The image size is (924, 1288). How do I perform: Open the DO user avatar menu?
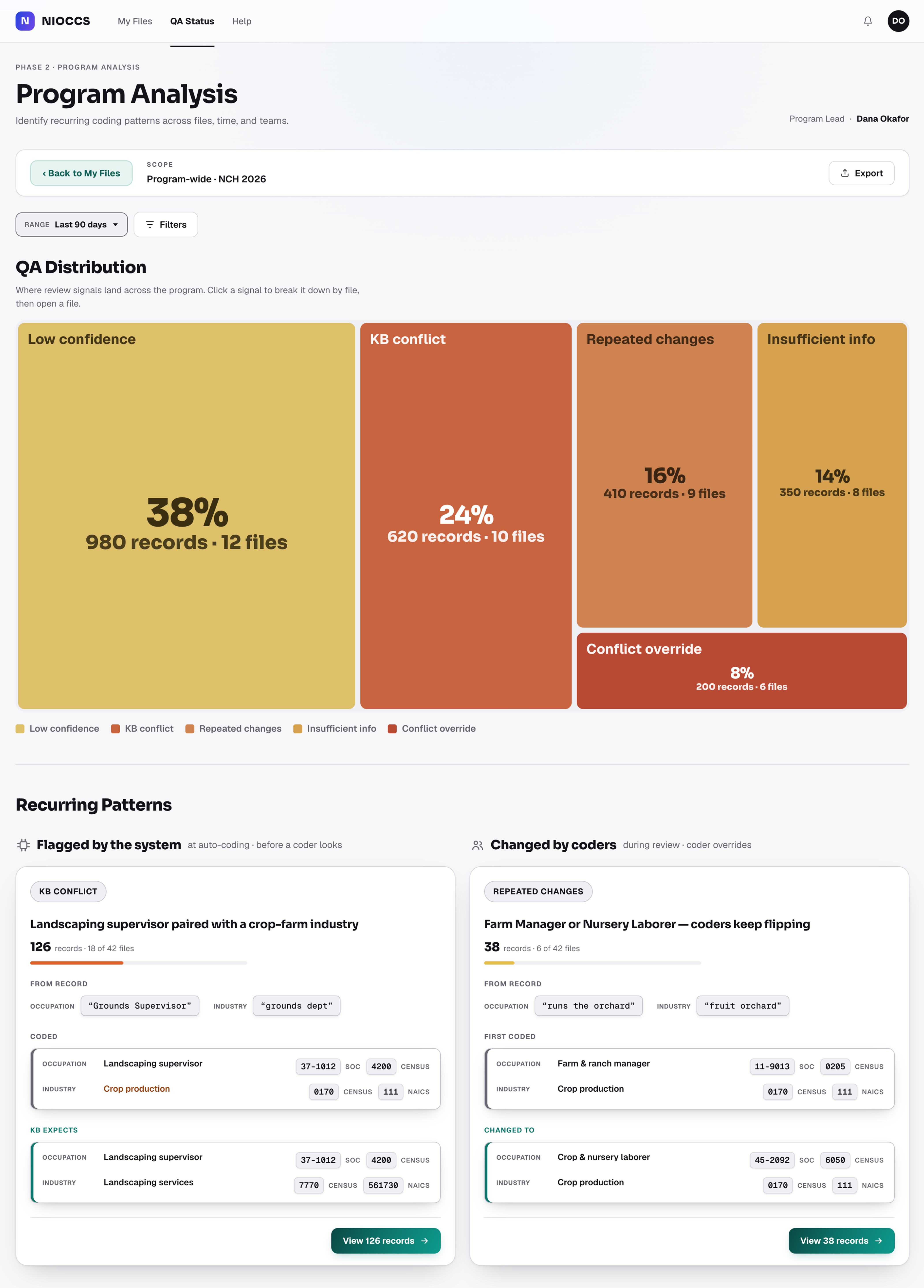pos(898,21)
